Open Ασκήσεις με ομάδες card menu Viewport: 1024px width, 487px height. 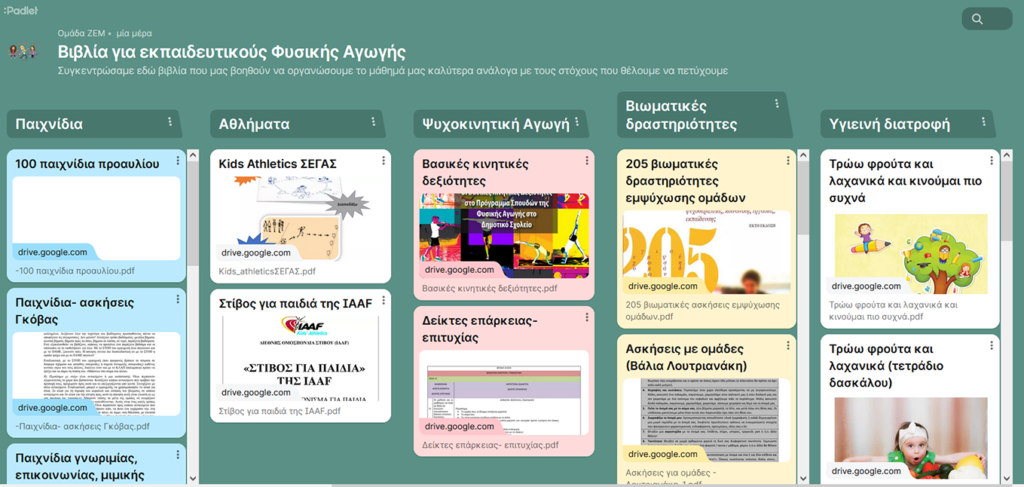pos(789,347)
